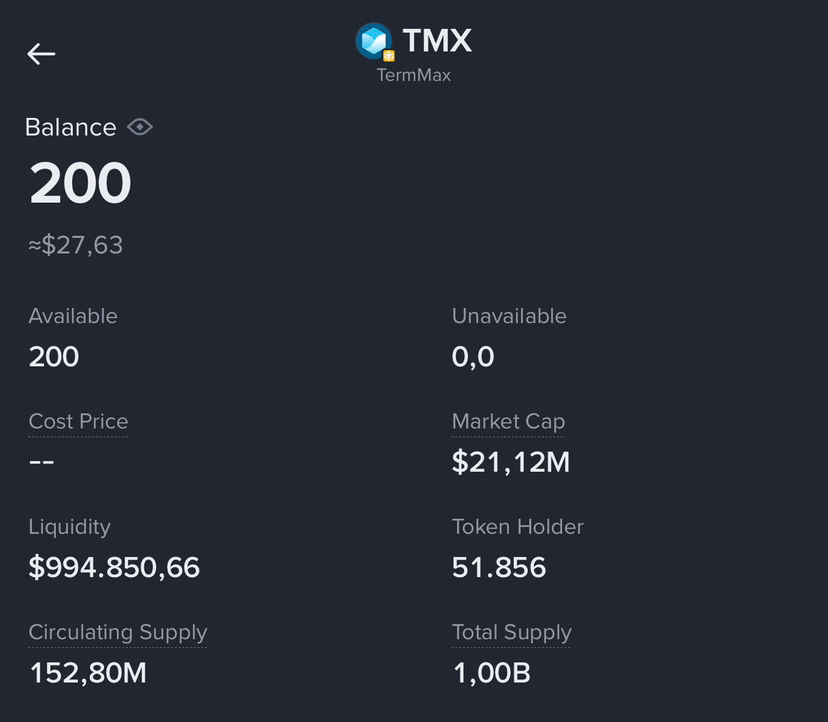Click the Available amount of 200
The width and height of the screenshot is (828, 722).
click(x=54, y=357)
